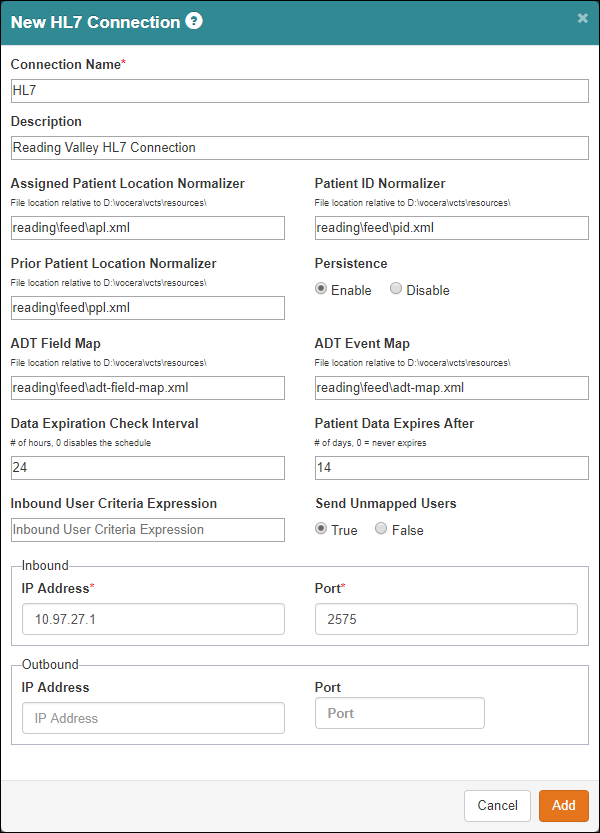This screenshot has width=600, height=833.
Task: Click the Patient ID Normalizer label
Action: [380, 183]
